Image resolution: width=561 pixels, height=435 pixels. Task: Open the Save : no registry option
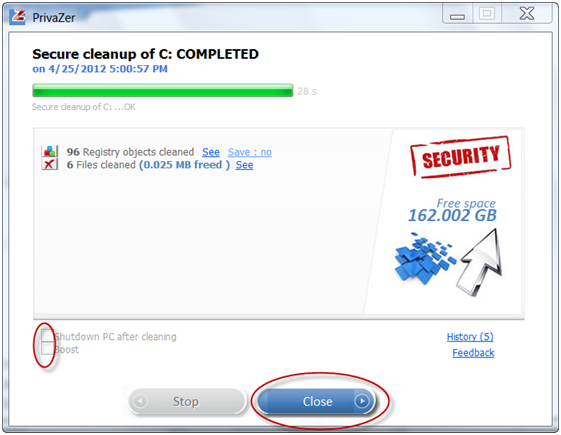[x=250, y=152]
